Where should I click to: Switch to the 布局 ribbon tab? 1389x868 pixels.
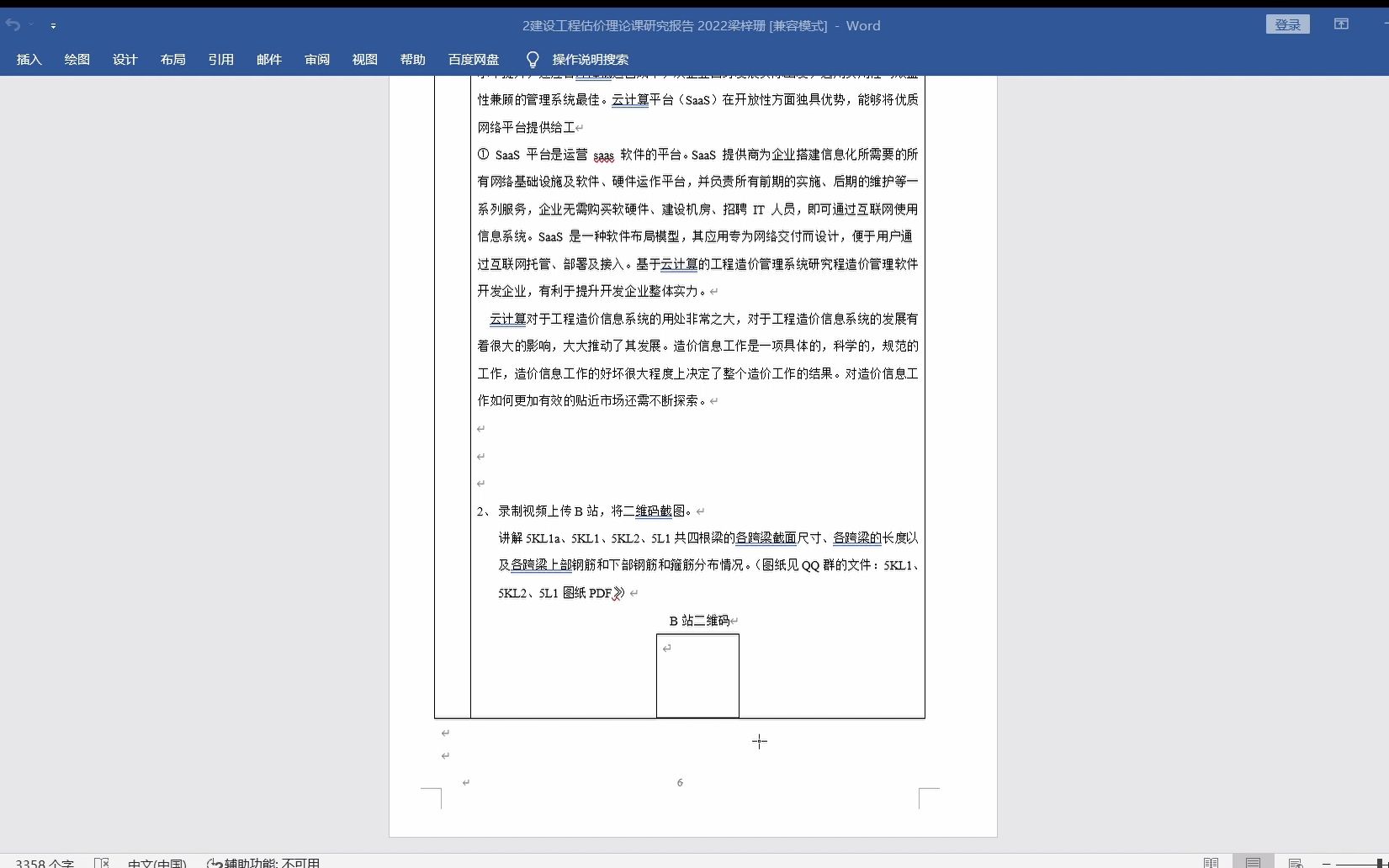[172, 60]
